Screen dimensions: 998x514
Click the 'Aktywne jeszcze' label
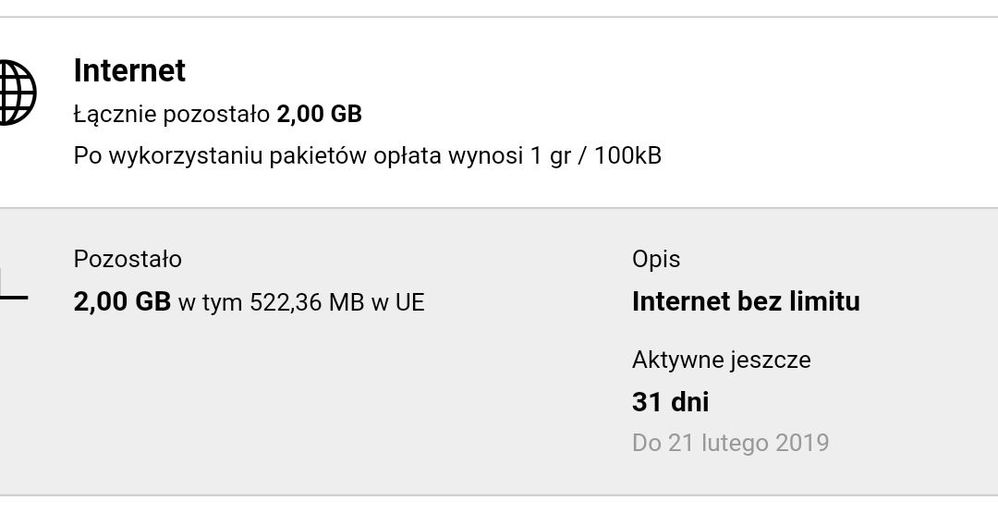click(x=721, y=359)
